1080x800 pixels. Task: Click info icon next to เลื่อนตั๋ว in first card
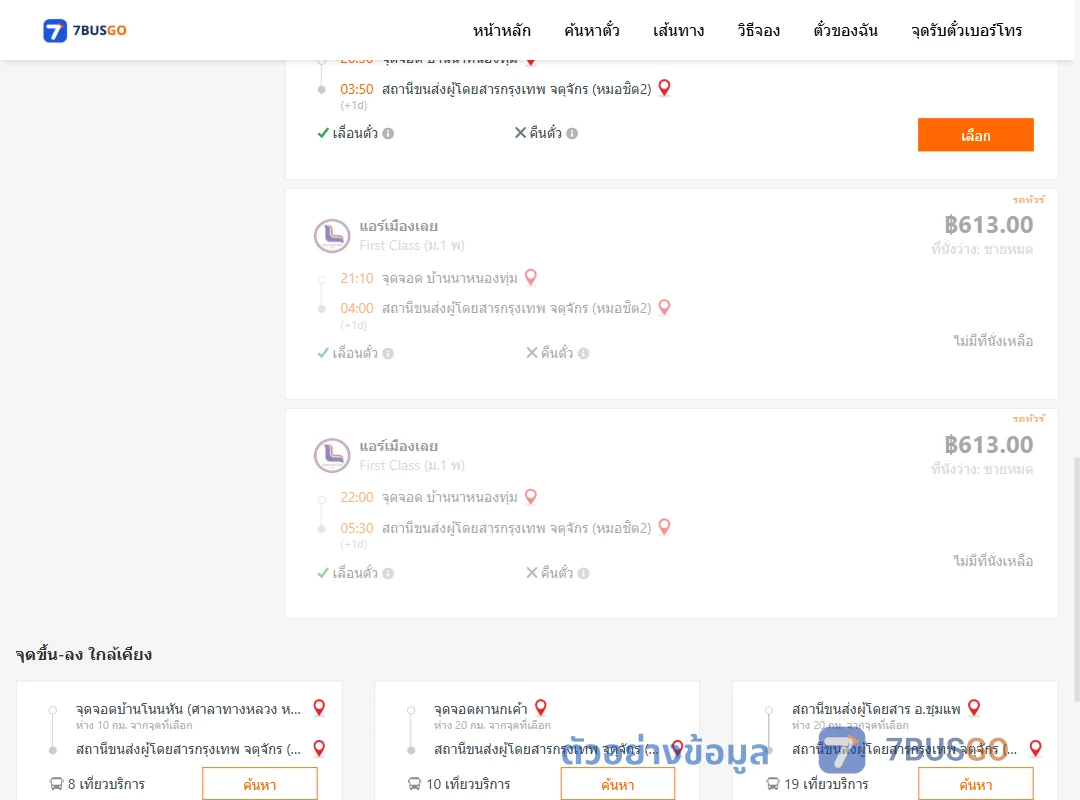[x=388, y=133]
